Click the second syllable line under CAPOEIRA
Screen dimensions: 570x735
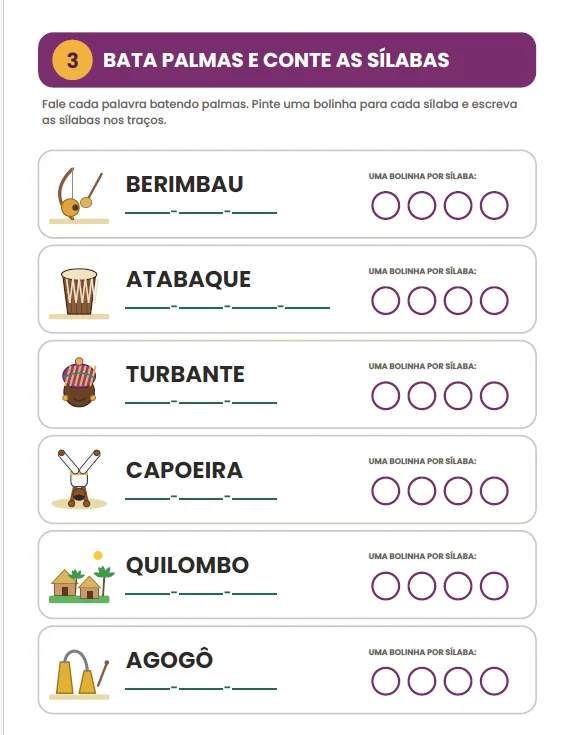coord(201,498)
